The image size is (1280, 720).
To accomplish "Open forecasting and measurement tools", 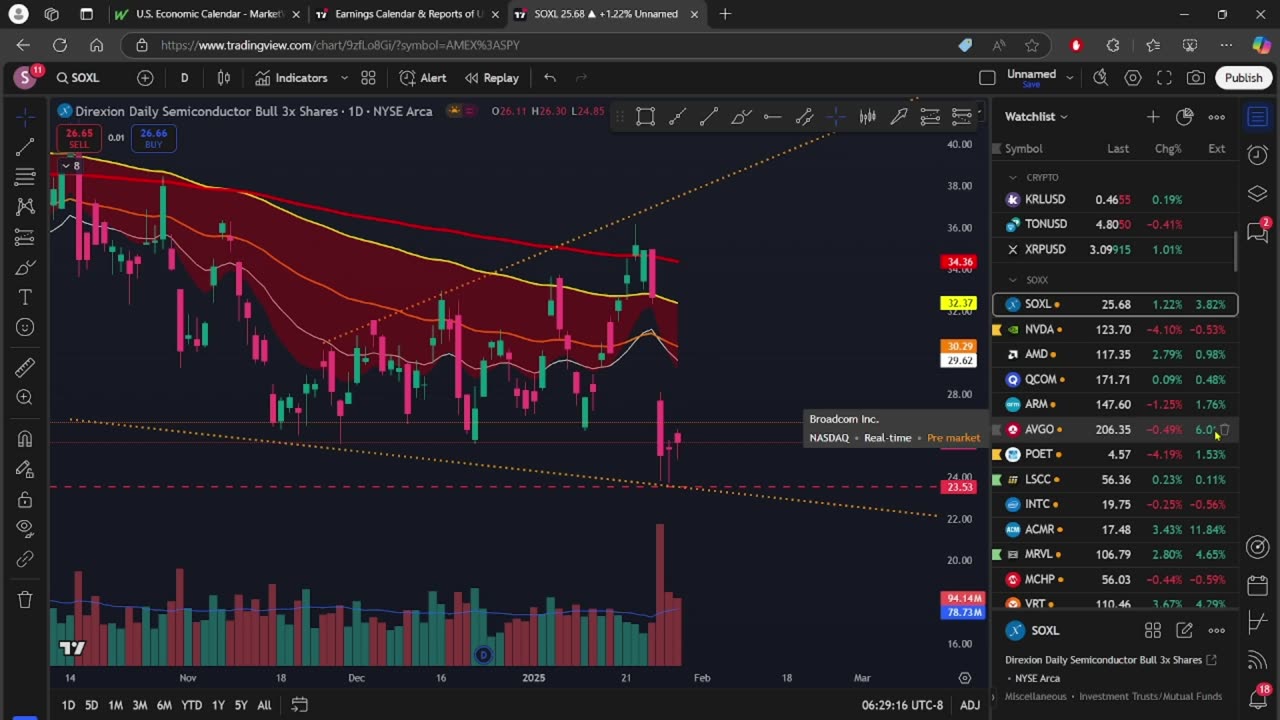I will coord(25,237).
